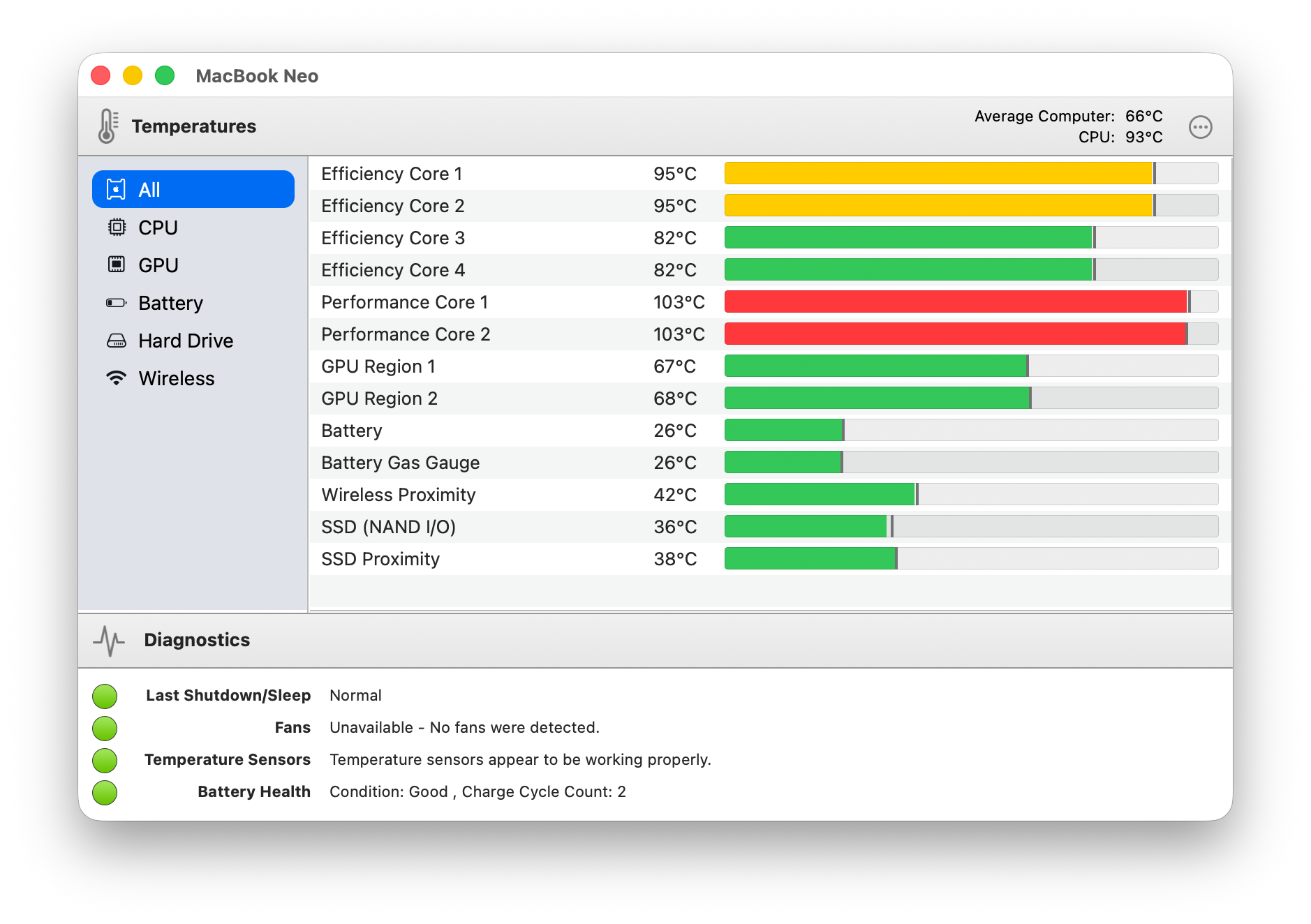Switch to the Battery sensors view
Image resolution: width=1311 pixels, height=924 pixels.
[170, 302]
